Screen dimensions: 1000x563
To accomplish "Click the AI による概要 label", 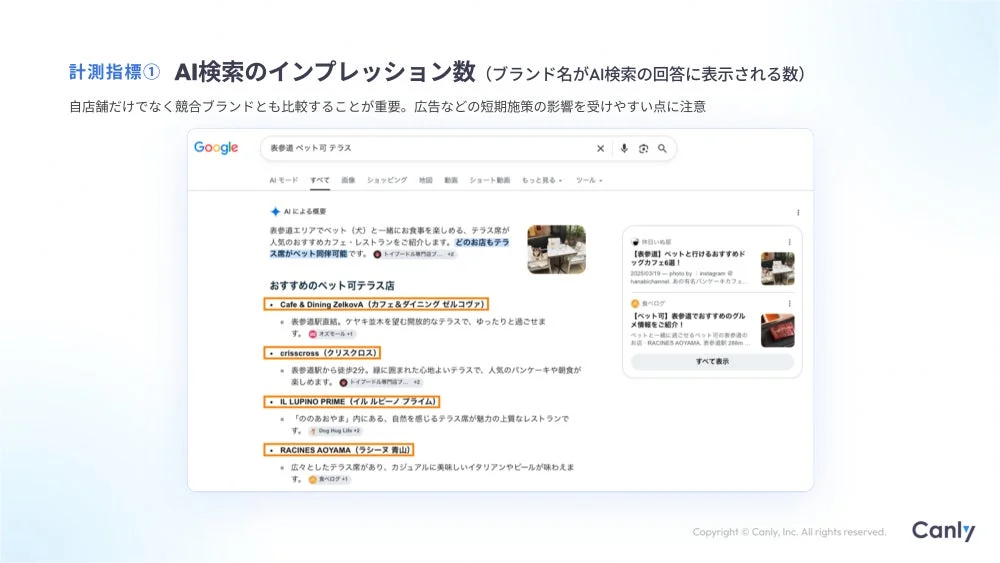I will (x=305, y=212).
